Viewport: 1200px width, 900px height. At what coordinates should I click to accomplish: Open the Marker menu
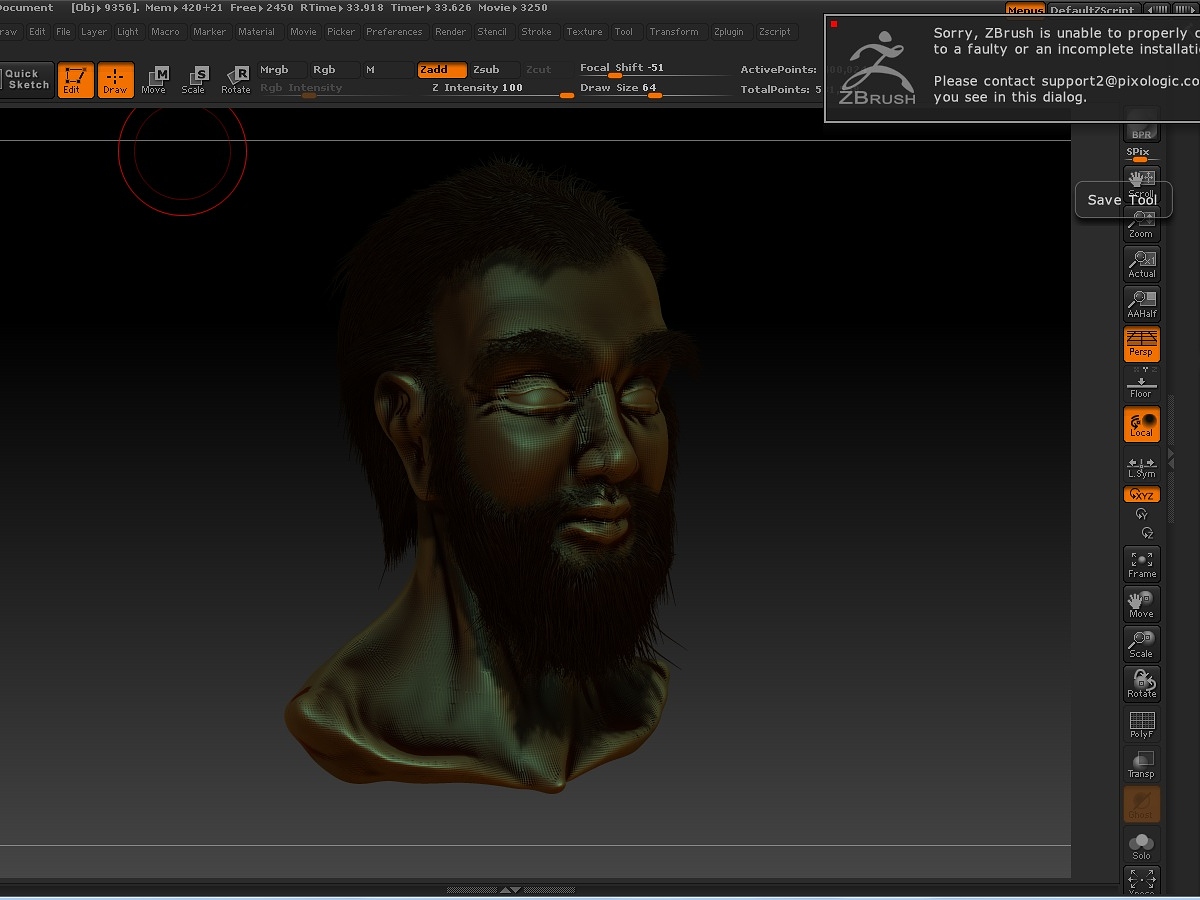pos(210,32)
